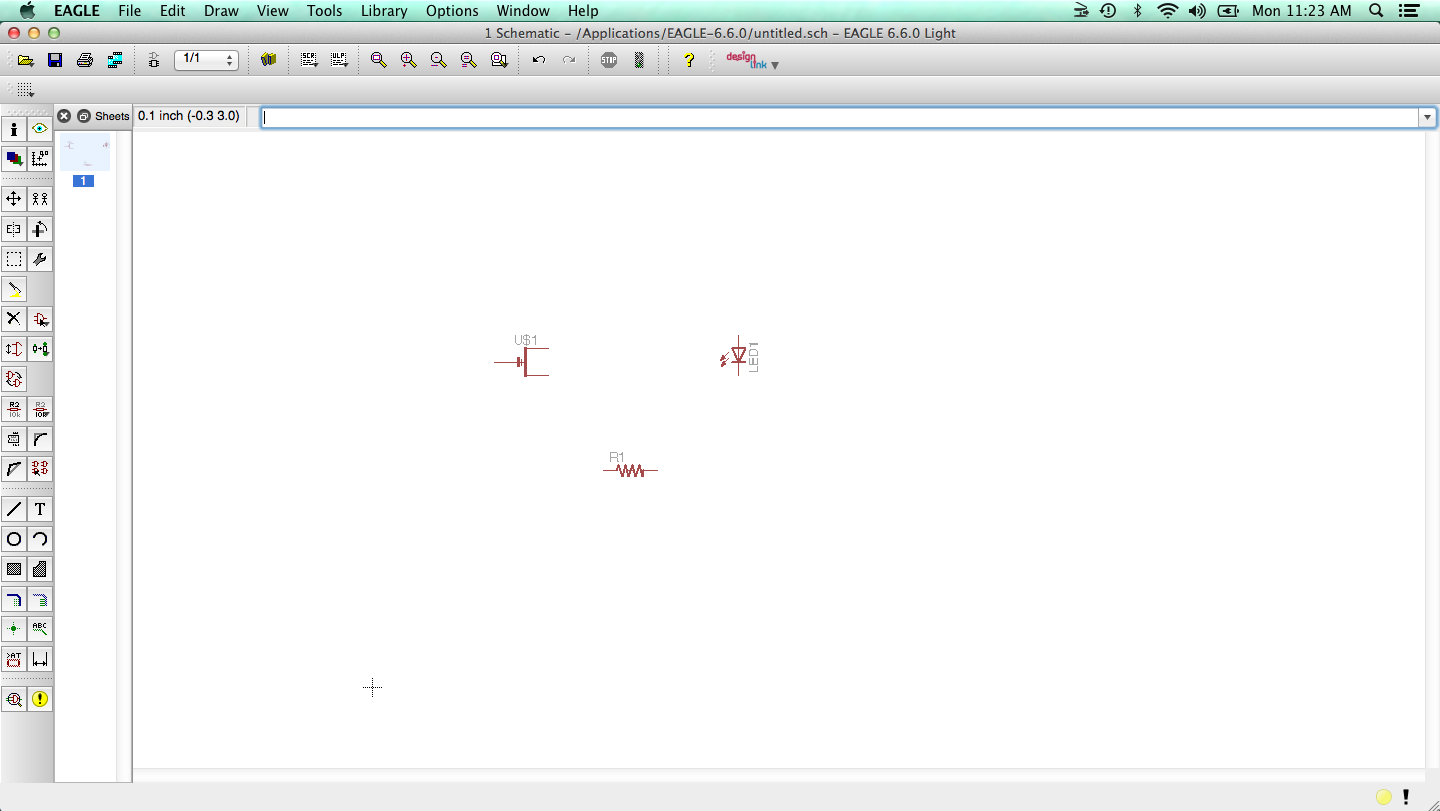Zoom out of the schematic
This screenshot has width=1440, height=811.
pyautogui.click(x=438, y=60)
